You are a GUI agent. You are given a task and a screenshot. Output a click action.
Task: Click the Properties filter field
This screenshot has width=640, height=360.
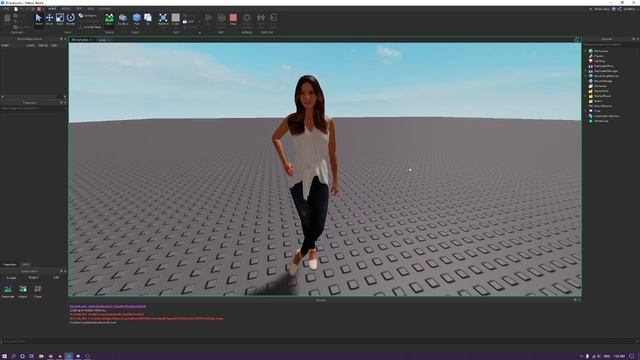pos(33,108)
